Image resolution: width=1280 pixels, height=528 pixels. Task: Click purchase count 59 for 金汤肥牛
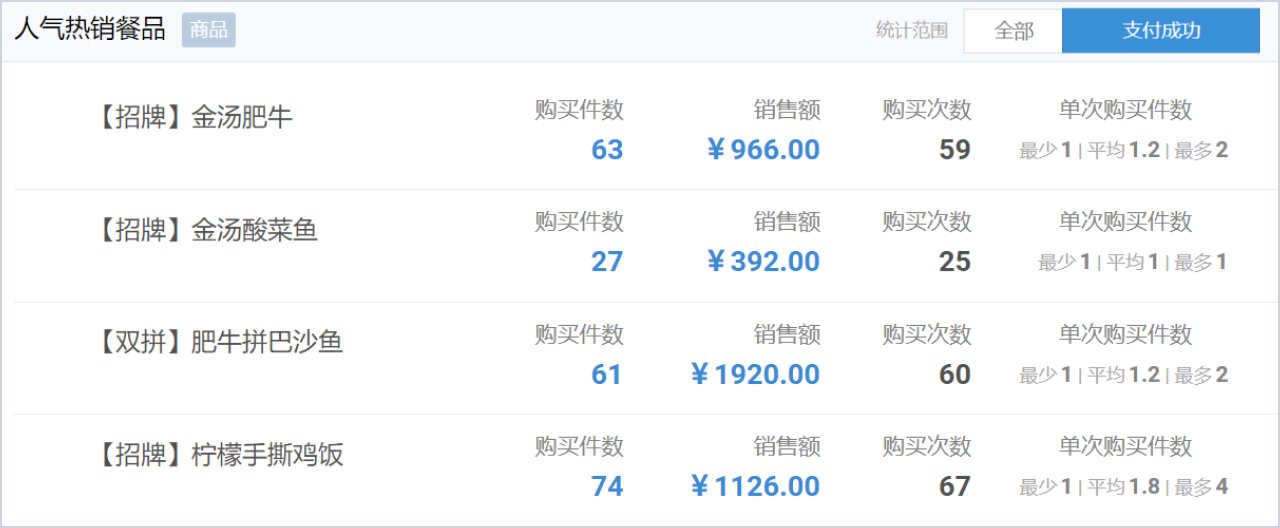click(x=955, y=150)
